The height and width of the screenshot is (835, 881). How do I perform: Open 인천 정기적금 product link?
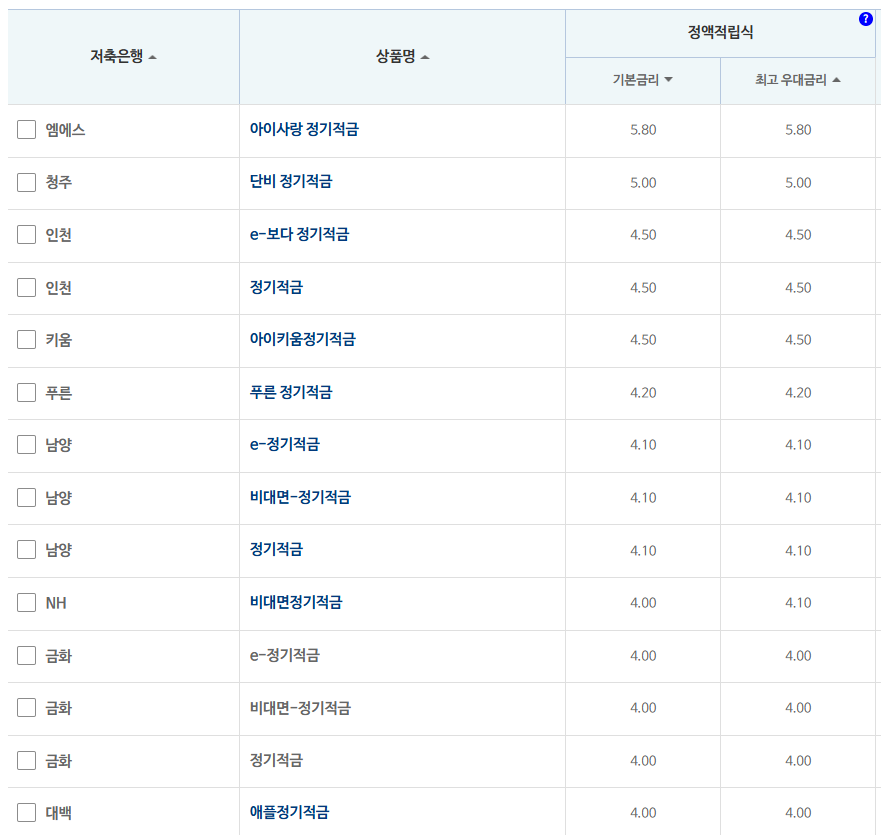[x=276, y=287]
